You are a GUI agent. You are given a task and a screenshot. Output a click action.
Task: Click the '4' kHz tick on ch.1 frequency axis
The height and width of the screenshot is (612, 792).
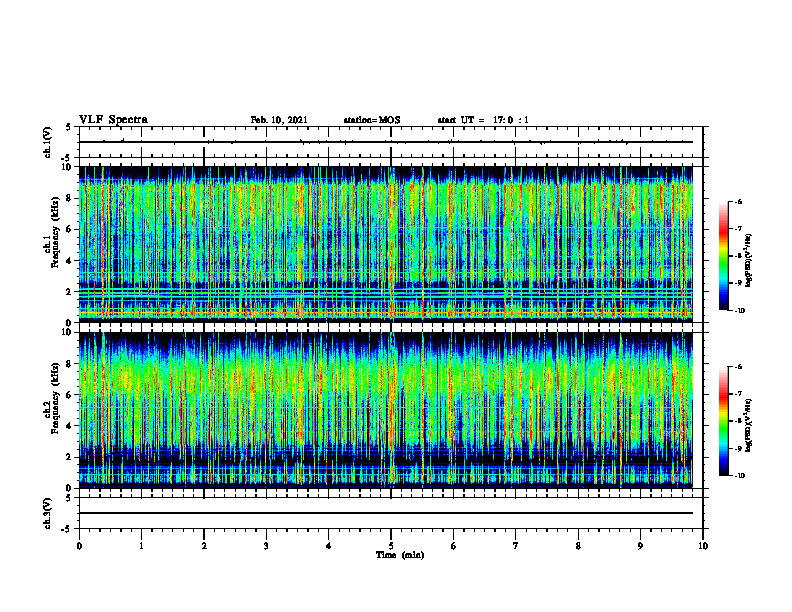point(70,261)
